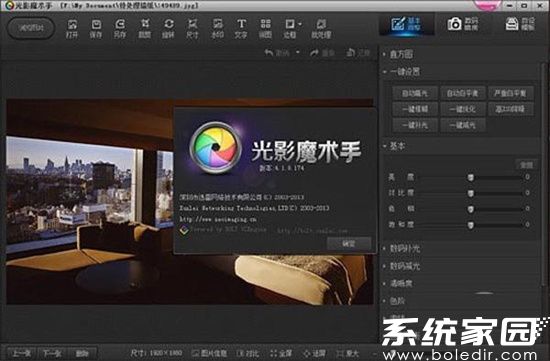Image resolution: width=550 pixels, height=361 pixels.
Task: Apply One-key Sharpen (一键锐化)
Action: (x=463, y=109)
